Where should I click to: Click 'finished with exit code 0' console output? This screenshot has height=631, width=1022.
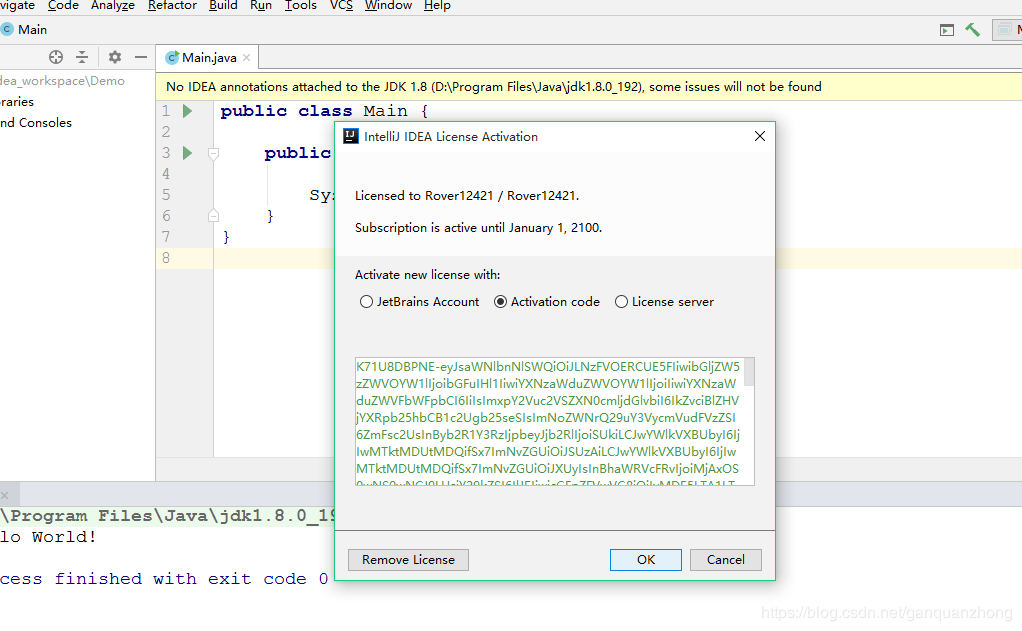tap(192, 579)
